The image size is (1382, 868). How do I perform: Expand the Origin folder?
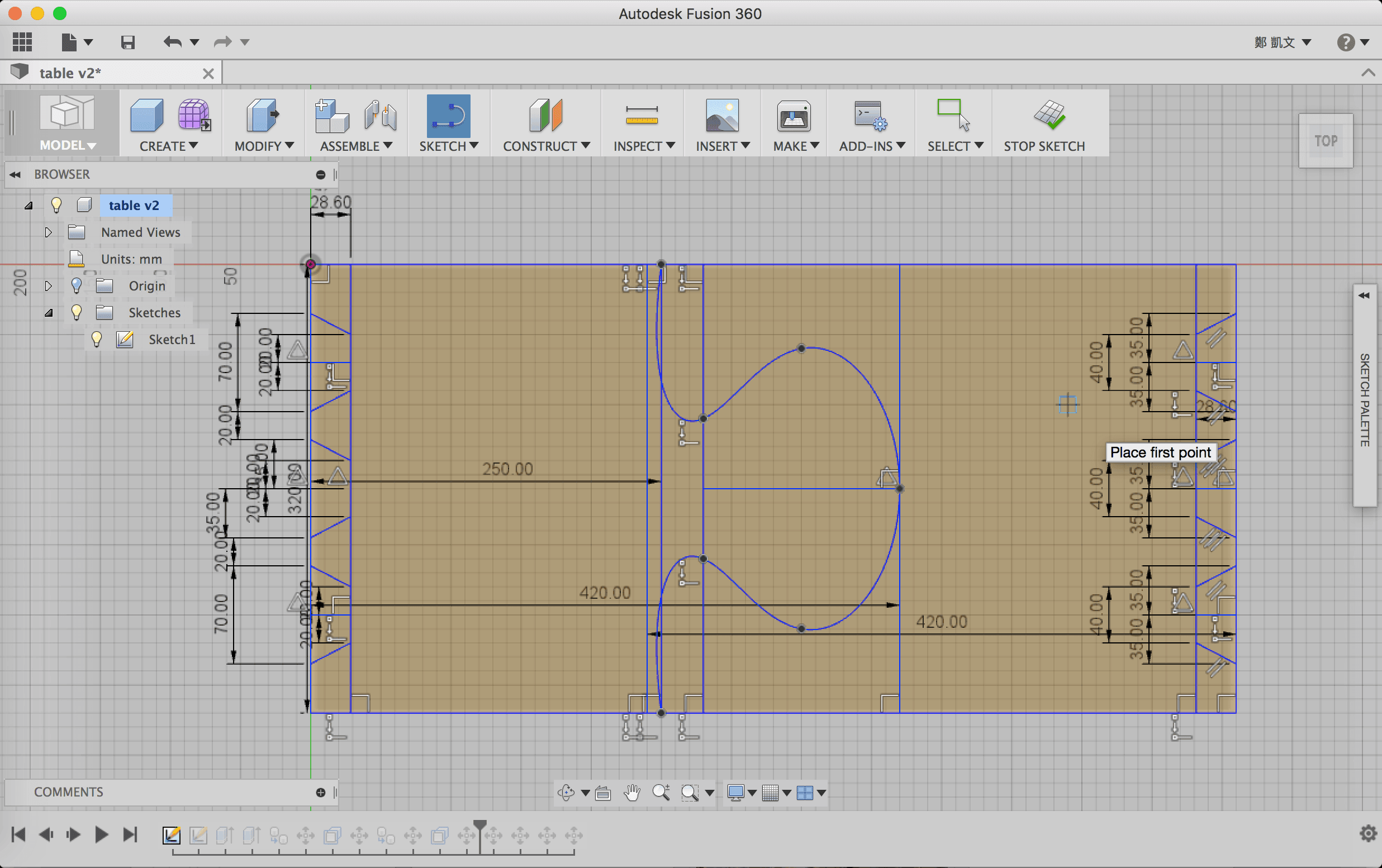point(48,285)
